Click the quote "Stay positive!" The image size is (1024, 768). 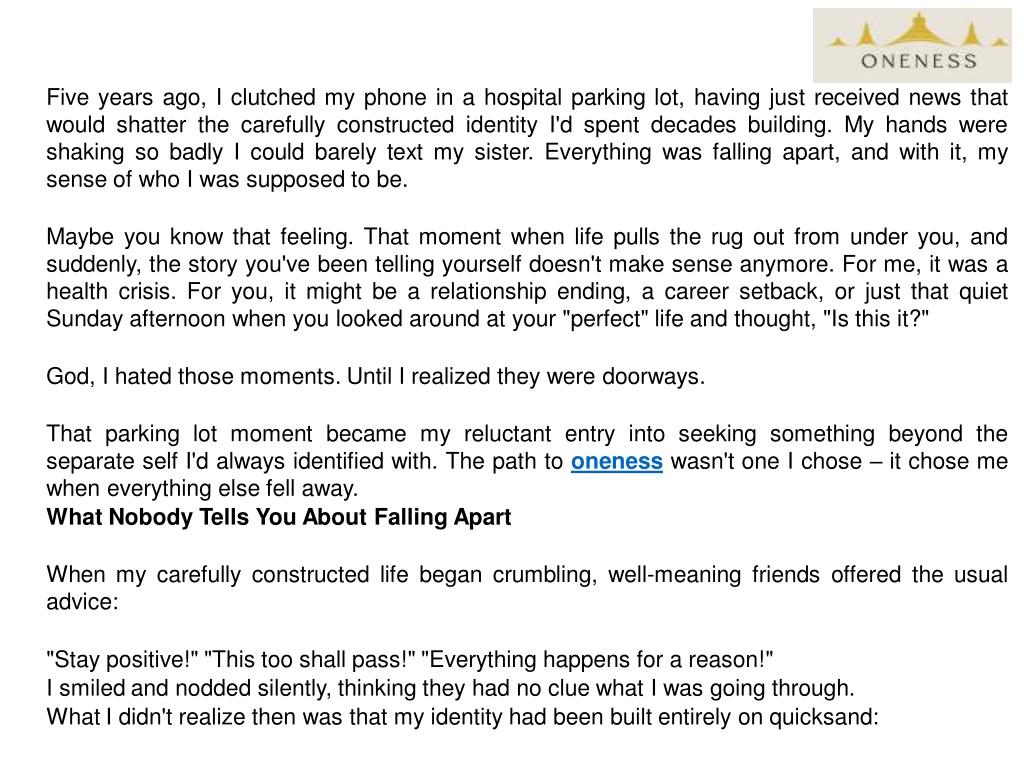click(122, 660)
